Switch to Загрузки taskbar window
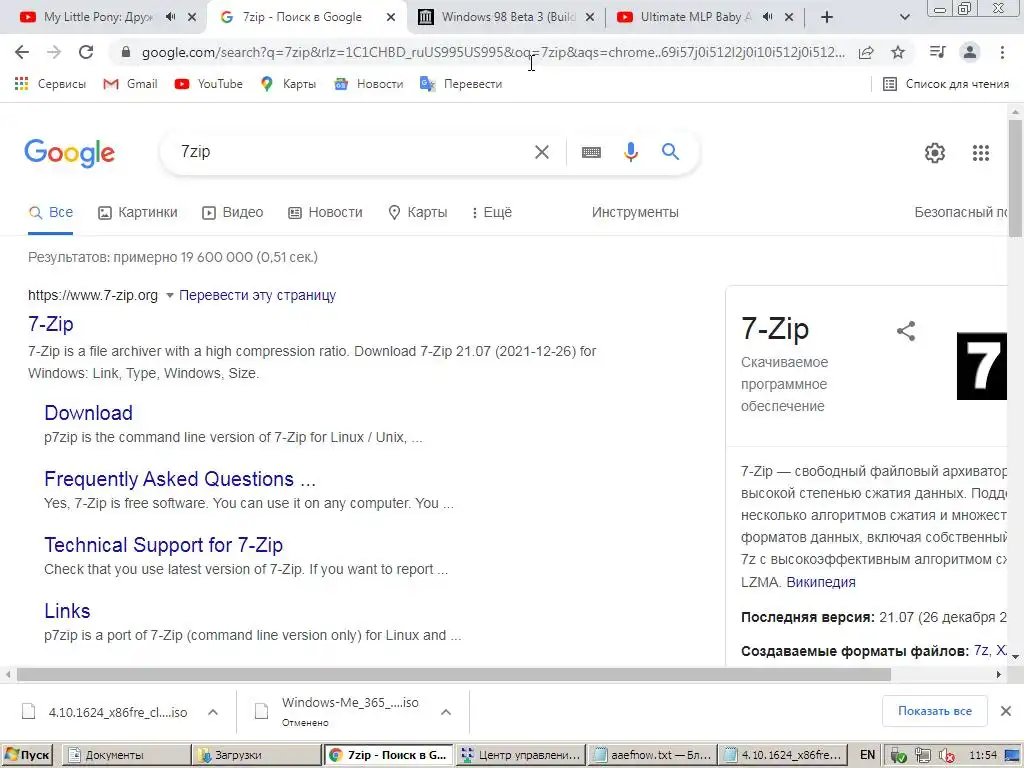 coord(257,755)
